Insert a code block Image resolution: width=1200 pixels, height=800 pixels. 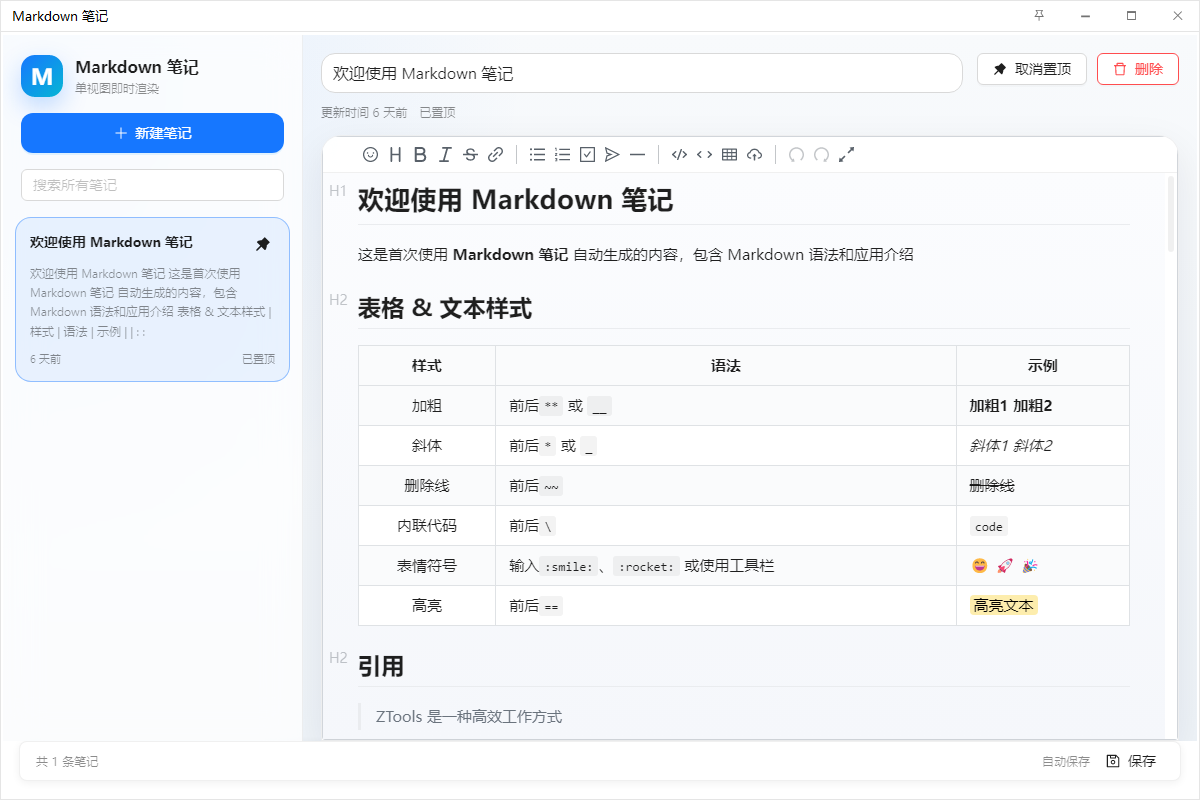click(679, 155)
